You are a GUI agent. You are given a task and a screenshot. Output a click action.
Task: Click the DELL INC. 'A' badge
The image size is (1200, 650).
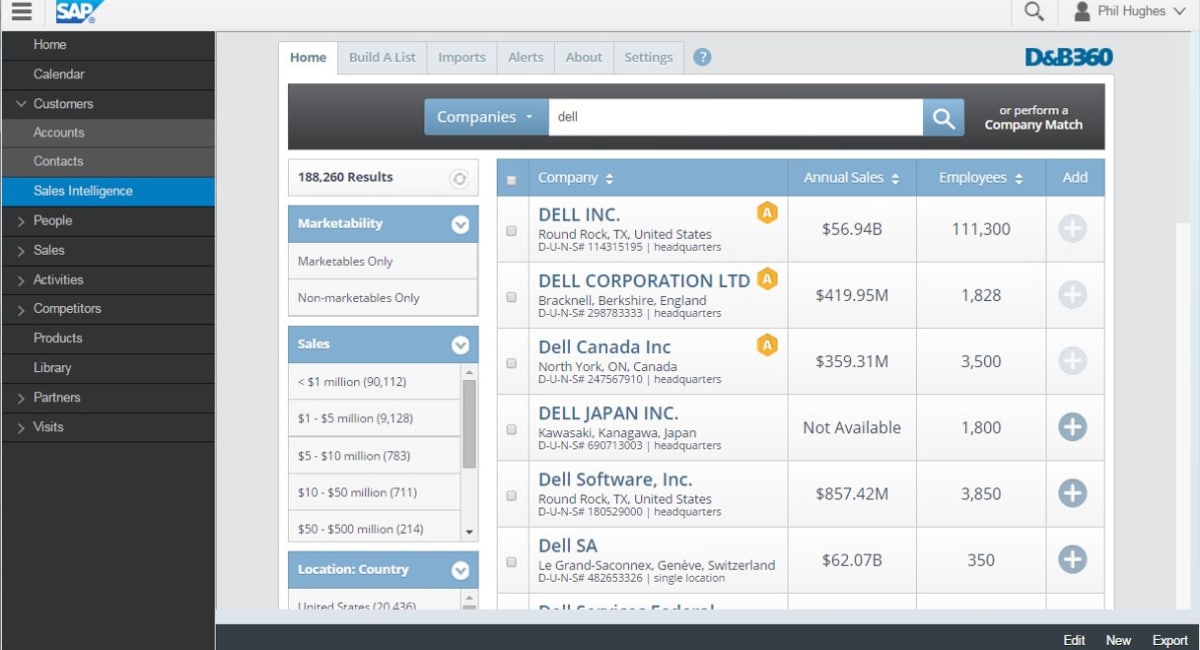(x=767, y=213)
